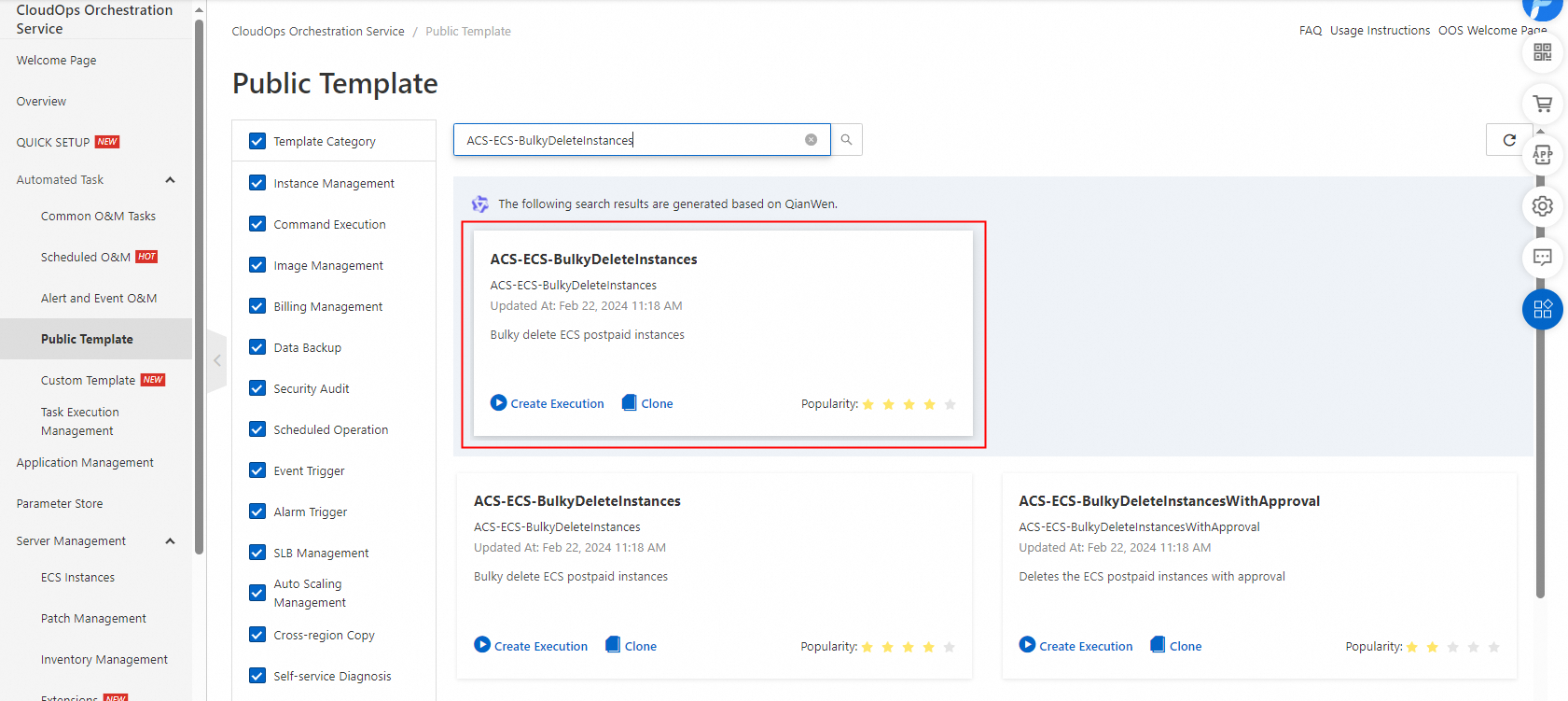
Task: Open Inventory Management page
Action: tap(104, 660)
